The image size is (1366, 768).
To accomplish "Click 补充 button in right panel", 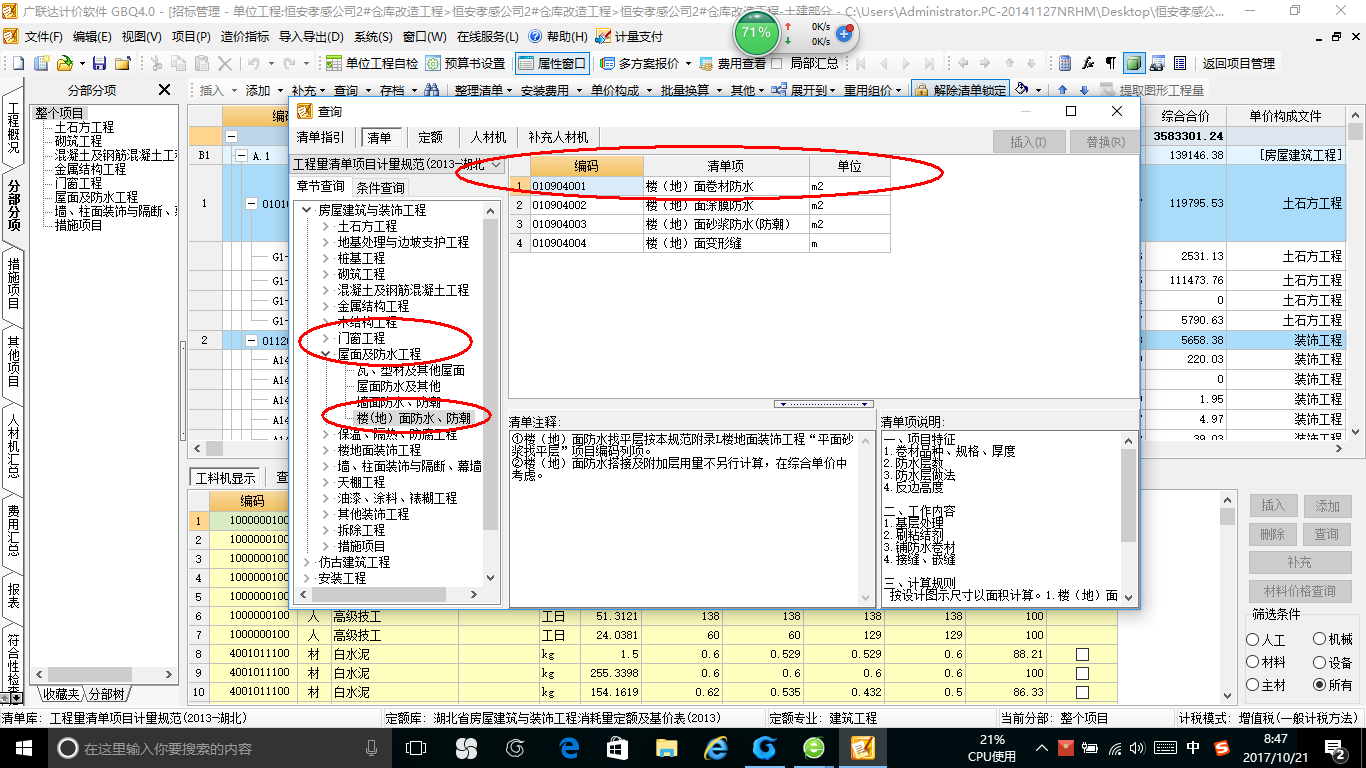I will (1299, 562).
